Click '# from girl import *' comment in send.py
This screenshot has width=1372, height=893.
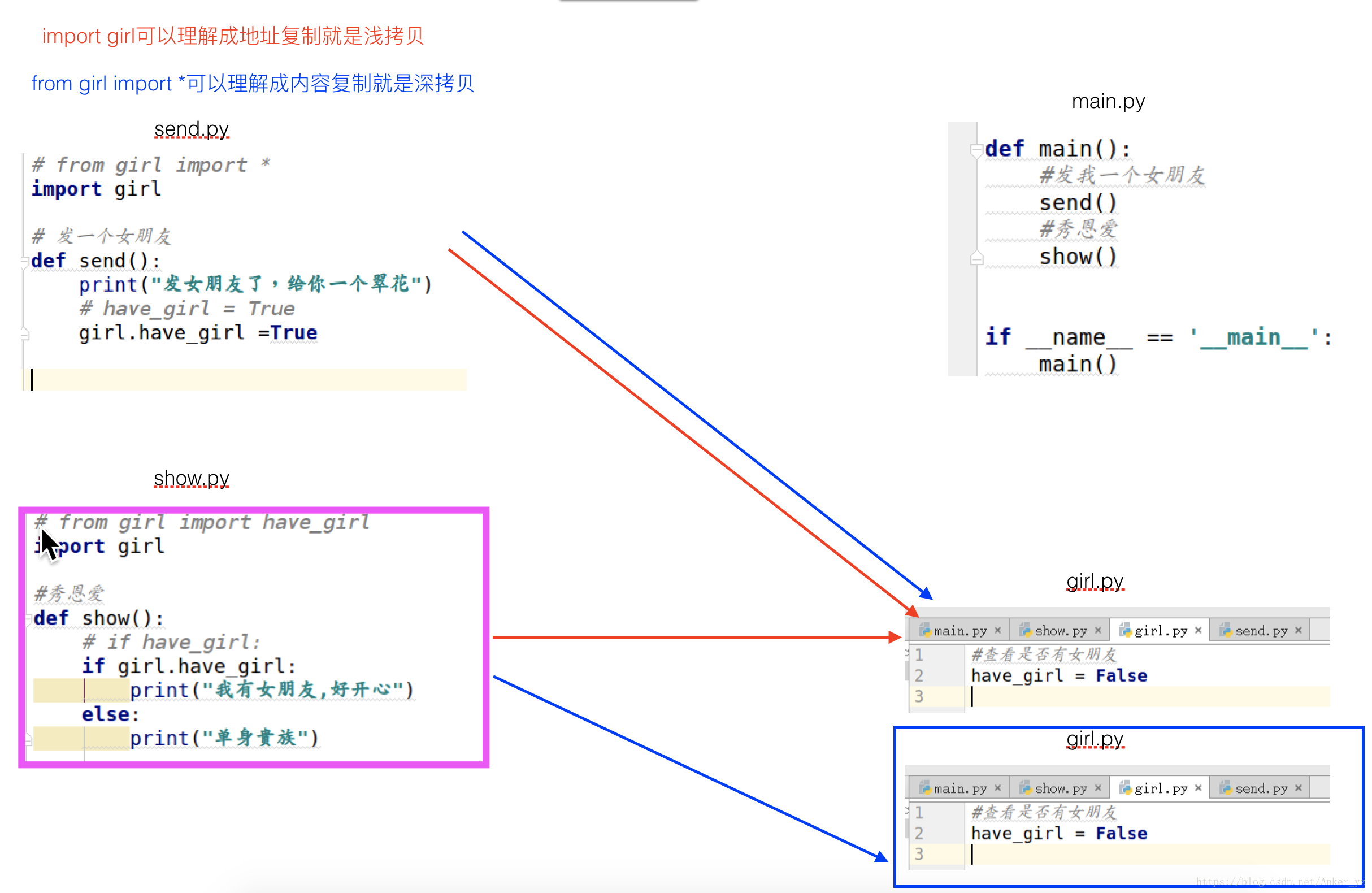(150, 165)
